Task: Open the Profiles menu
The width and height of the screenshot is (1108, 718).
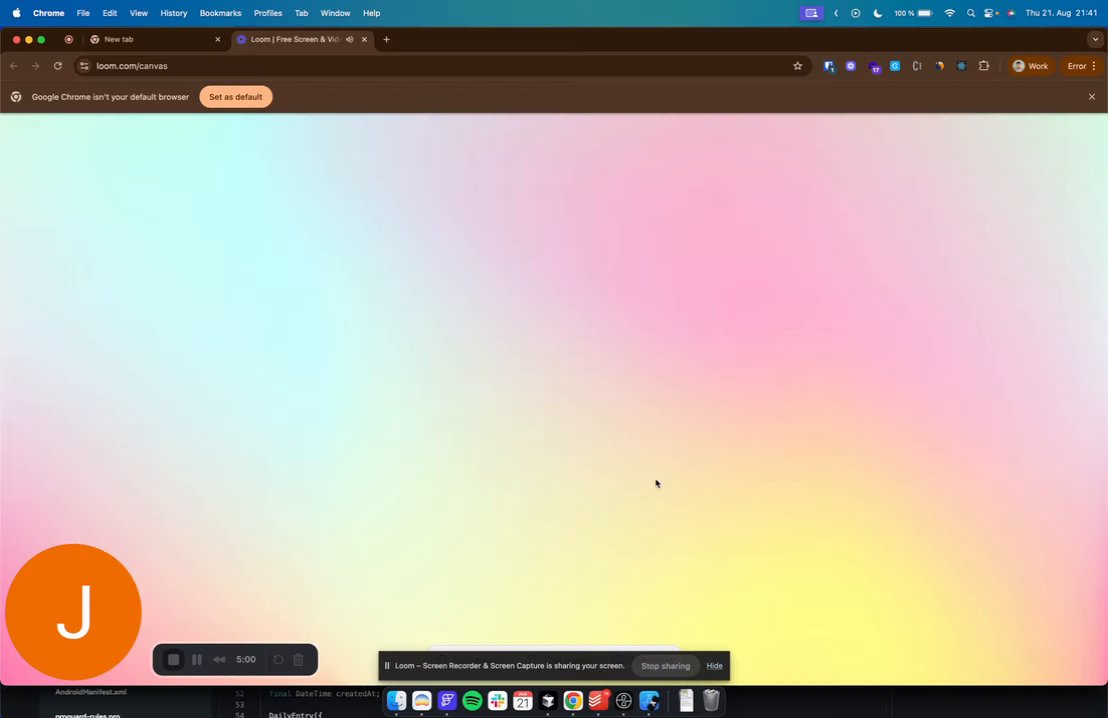Action: tap(268, 13)
